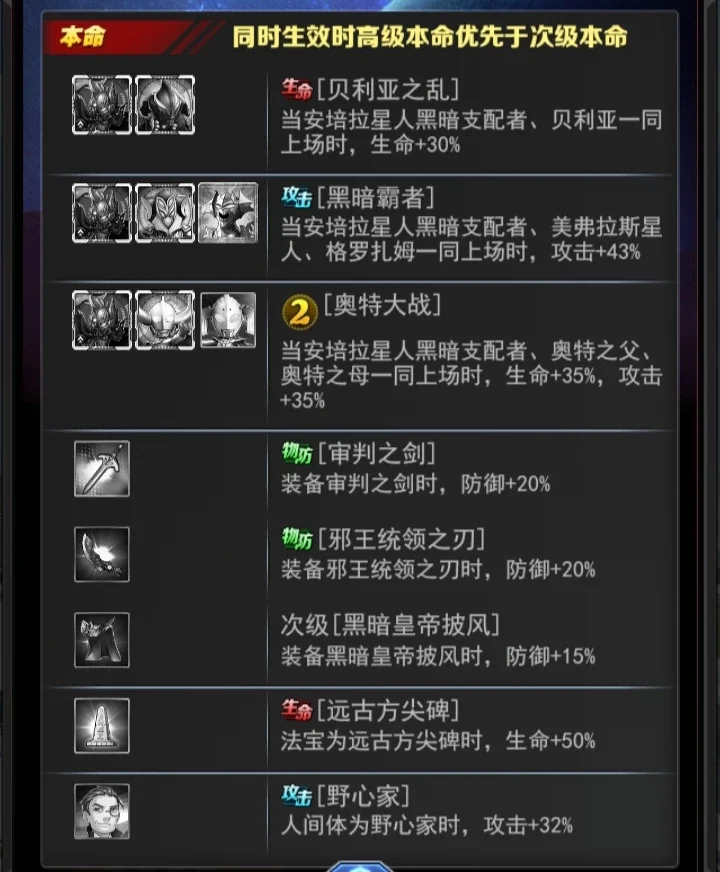Tap the [奥特大战] bond title

tap(382, 305)
